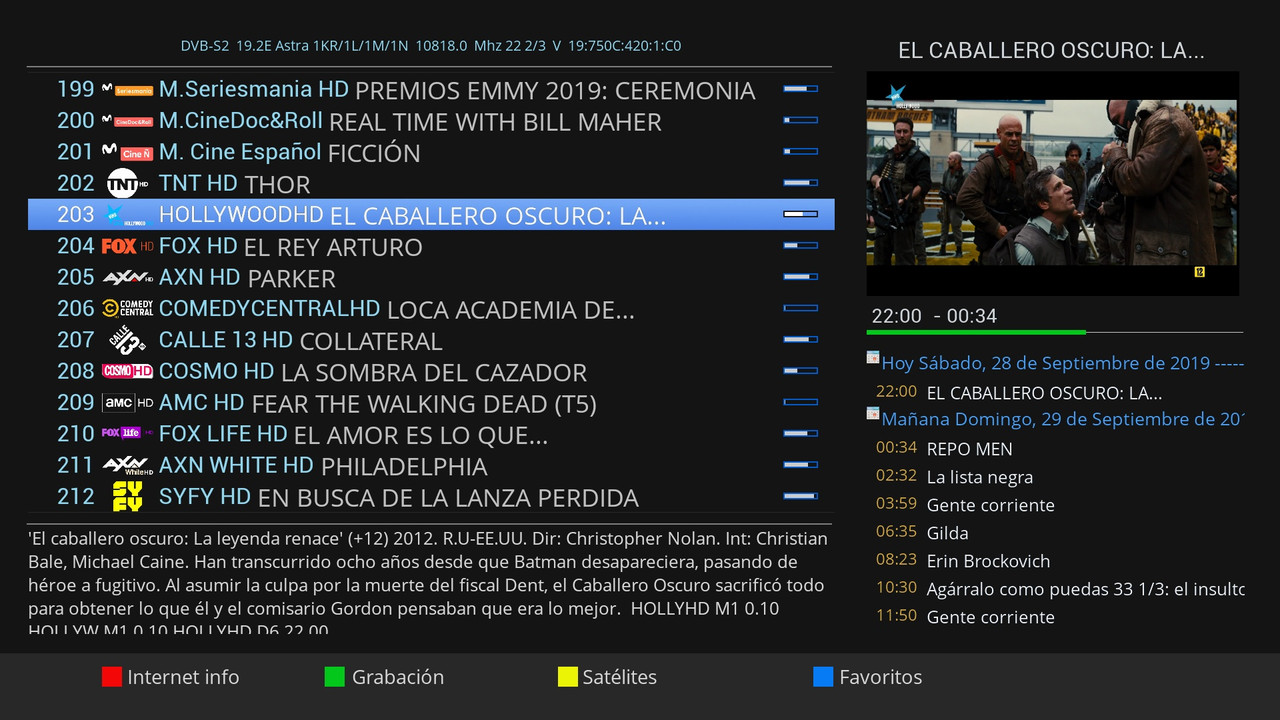Select the red Internet info button
1280x720 pixels.
(111, 677)
